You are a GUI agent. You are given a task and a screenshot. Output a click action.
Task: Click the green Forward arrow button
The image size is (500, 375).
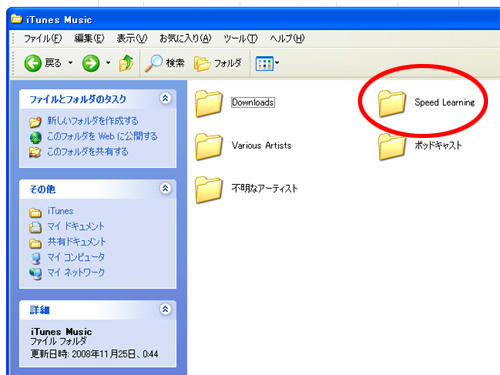(x=91, y=63)
